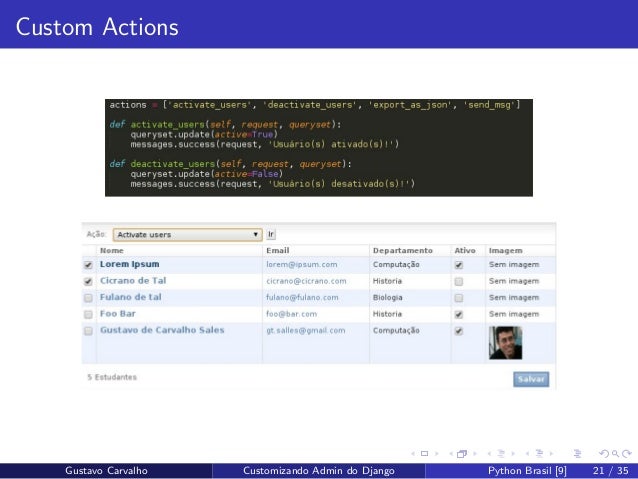Open the Foo Bar student link
The image size is (638, 479).
[118, 314]
